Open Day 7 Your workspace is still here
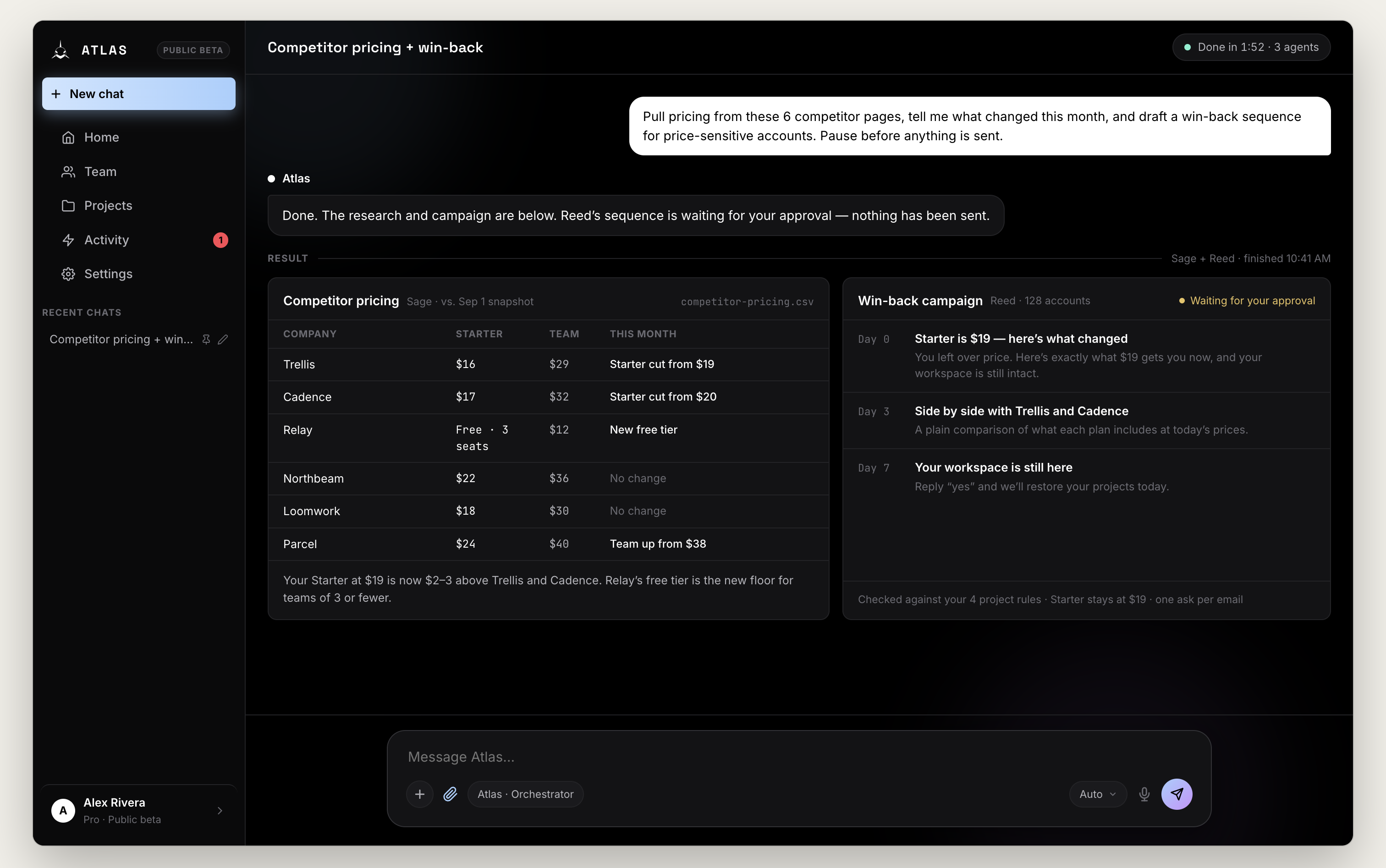1386x868 pixels. coord(1086,477)
